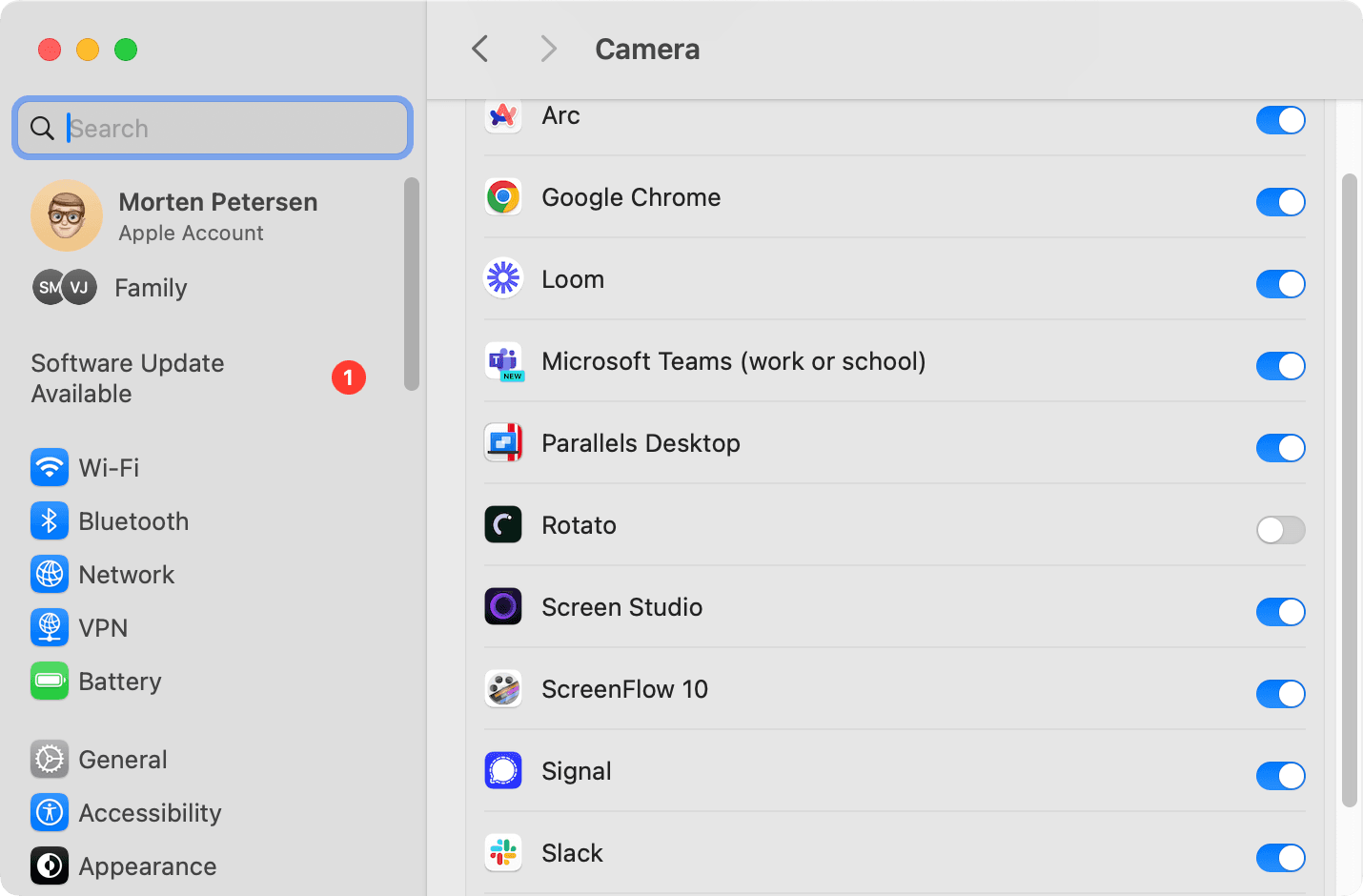Image resolution: width=1363 pixels, height=896 pixels.
Task: Turn off camera access for Screen Studio
Action: pyautogui.click(x=1280, y=612)
